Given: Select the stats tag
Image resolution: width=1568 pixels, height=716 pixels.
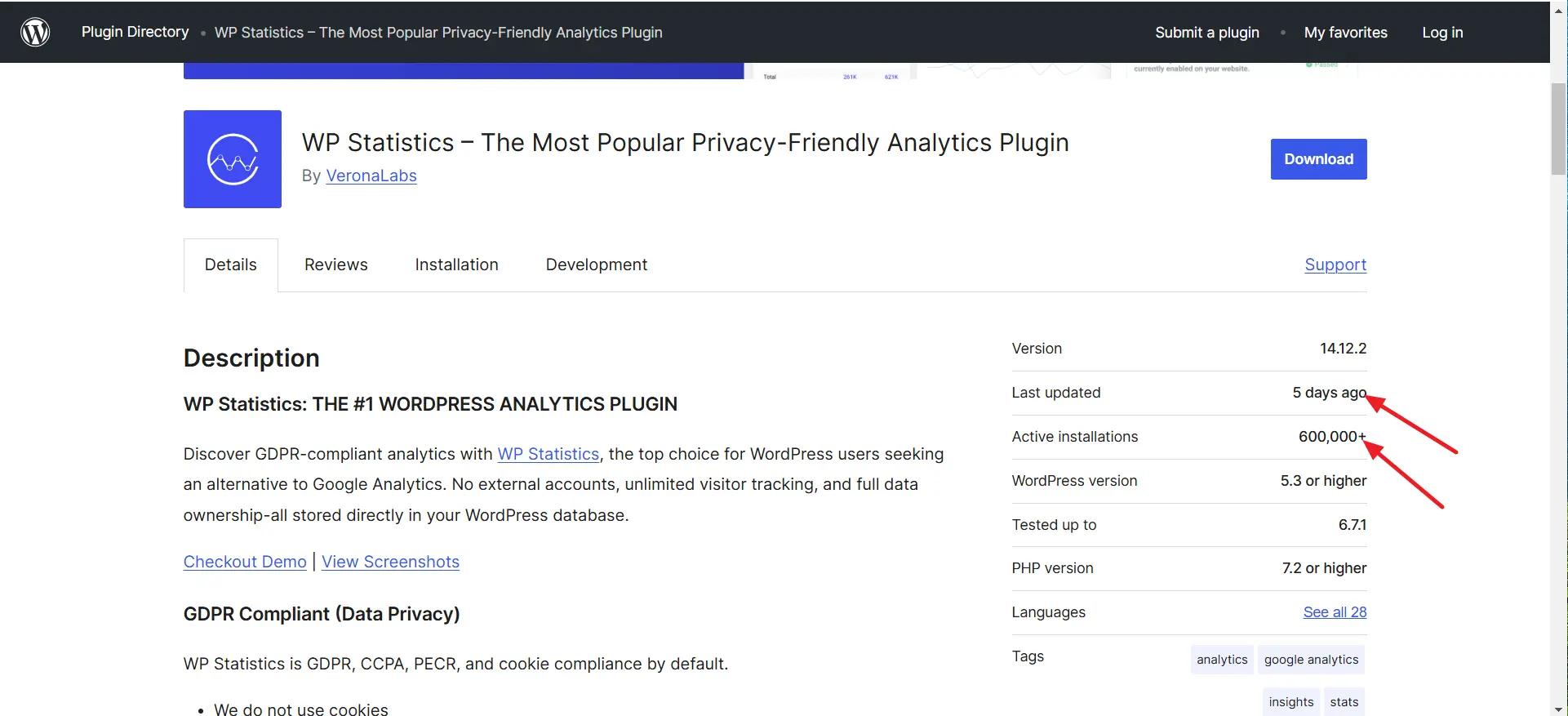Looking at the screenshot, I should click(x=1344, y=702).
